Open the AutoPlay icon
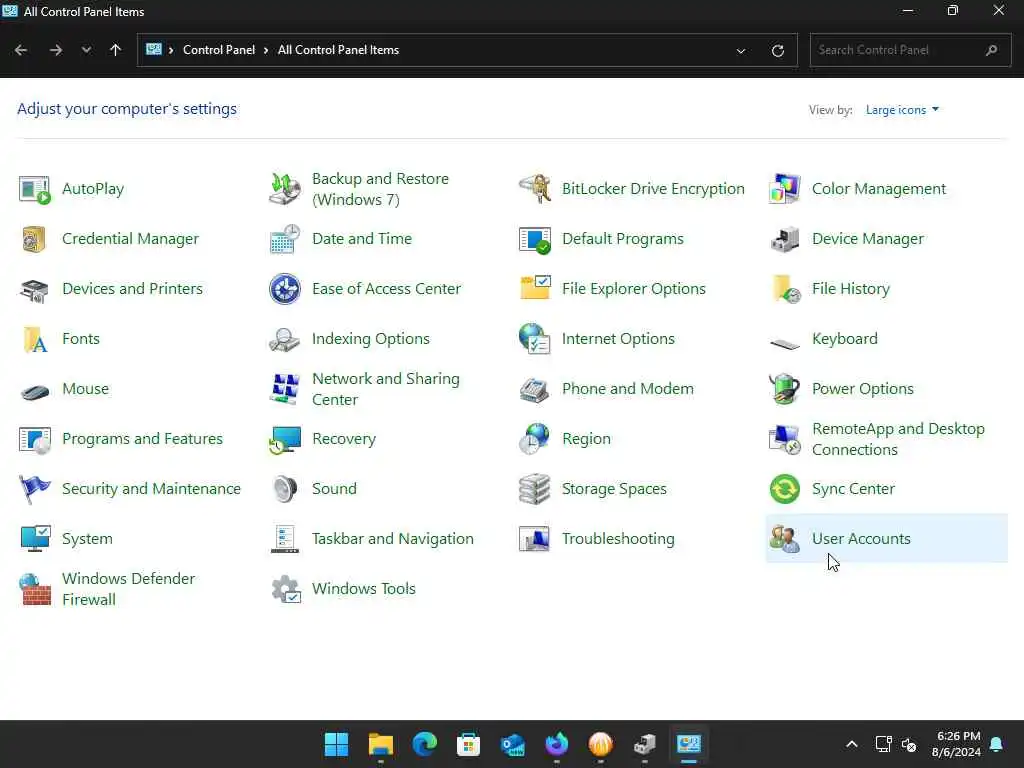 (x=35, y=189)
